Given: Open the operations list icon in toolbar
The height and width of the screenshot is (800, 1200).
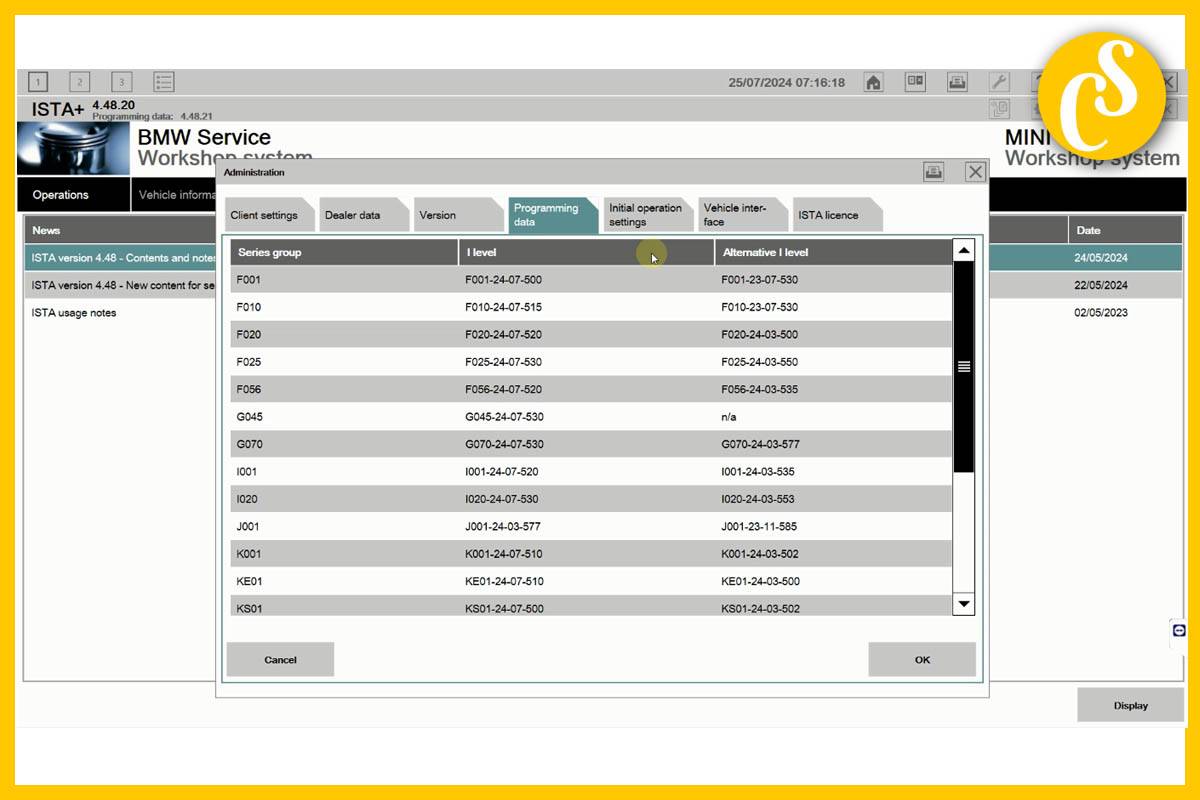Looking at the screenshot, I should [164, 83].
